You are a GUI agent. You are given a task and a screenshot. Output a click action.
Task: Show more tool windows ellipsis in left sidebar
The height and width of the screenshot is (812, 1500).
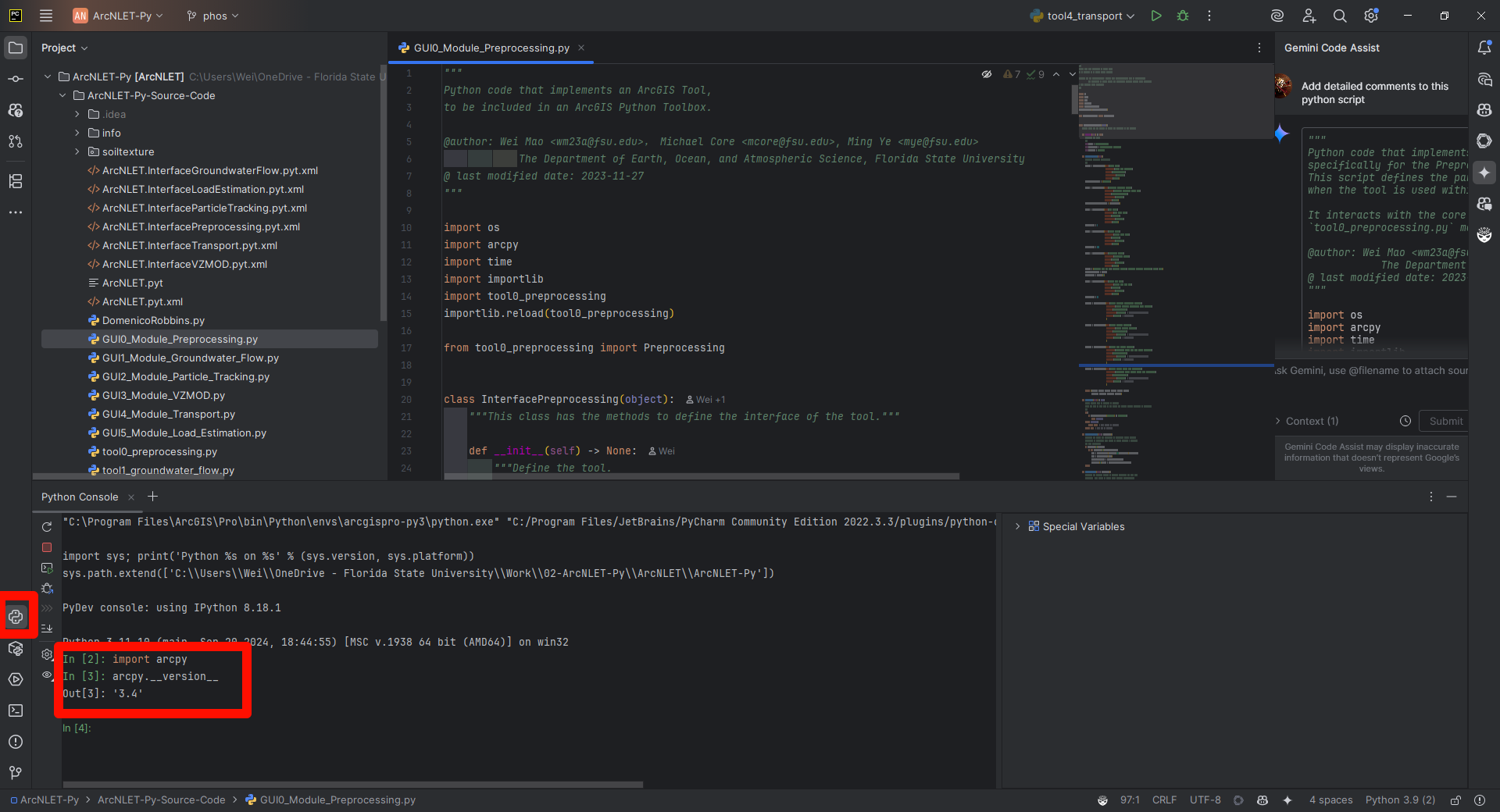point(16,212)
